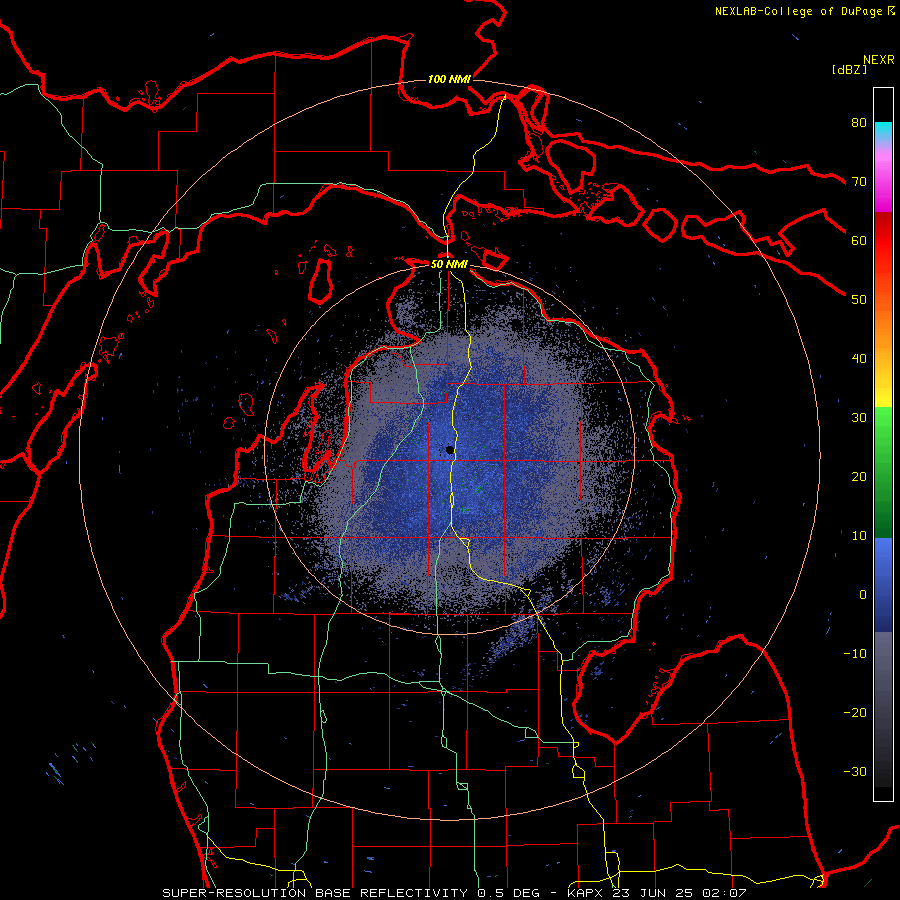Click the -10 value on the dBZ scale

click(x=855, y=653)
